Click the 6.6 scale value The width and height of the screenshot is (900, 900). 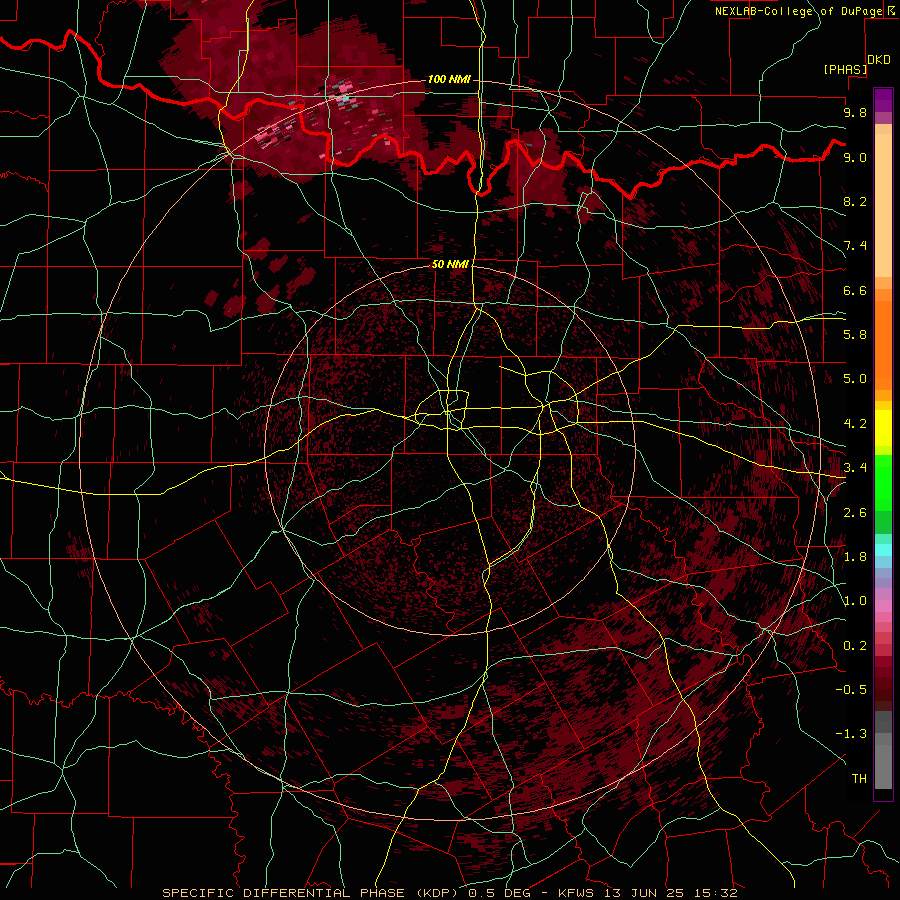click(x=855, y=290)
